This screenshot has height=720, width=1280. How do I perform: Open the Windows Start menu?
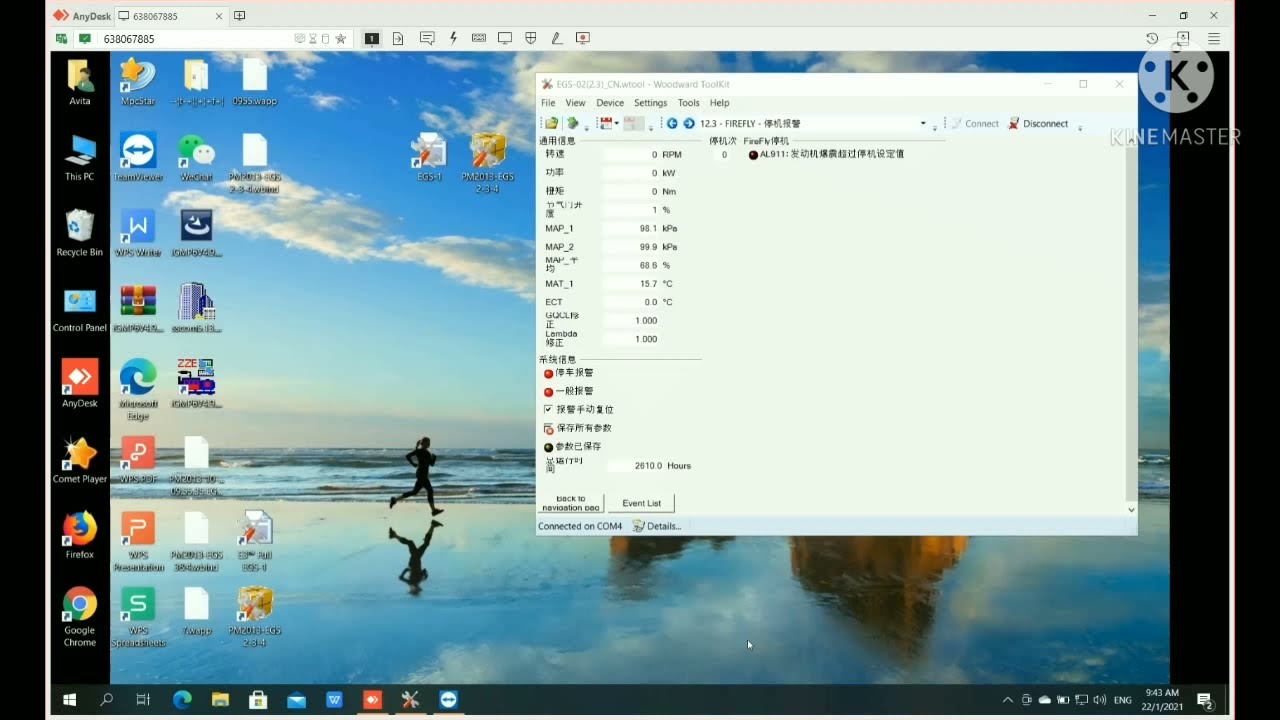70,700
